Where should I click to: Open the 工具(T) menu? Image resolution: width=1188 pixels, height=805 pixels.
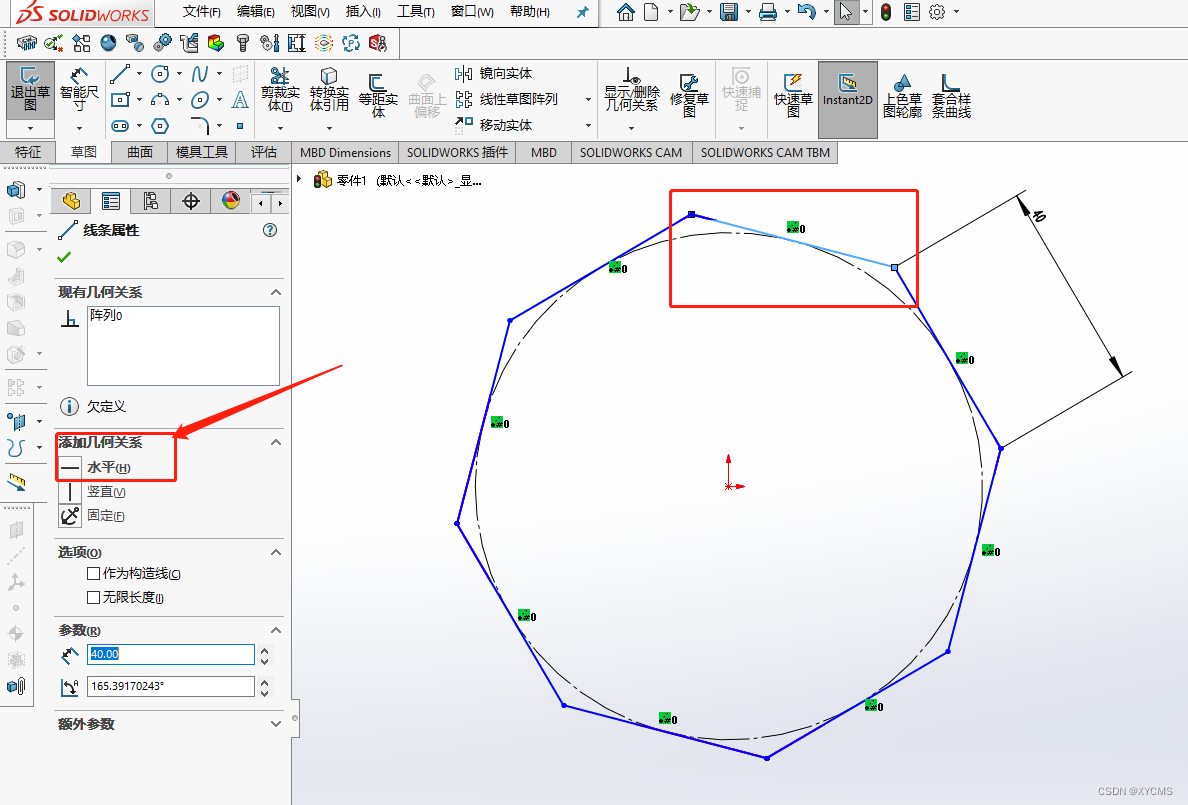(416, 12)
